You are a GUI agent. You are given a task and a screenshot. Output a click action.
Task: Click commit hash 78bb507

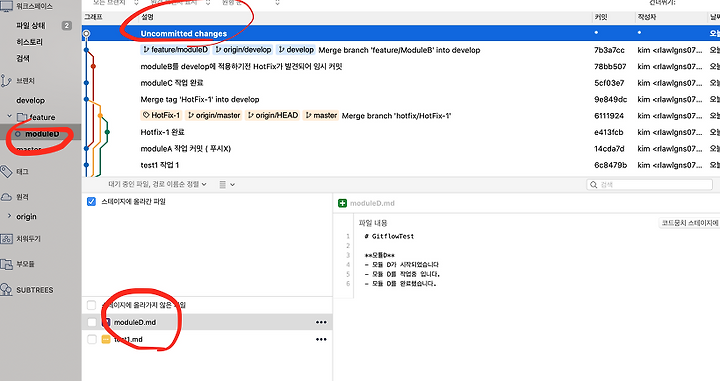click(610, 67)
